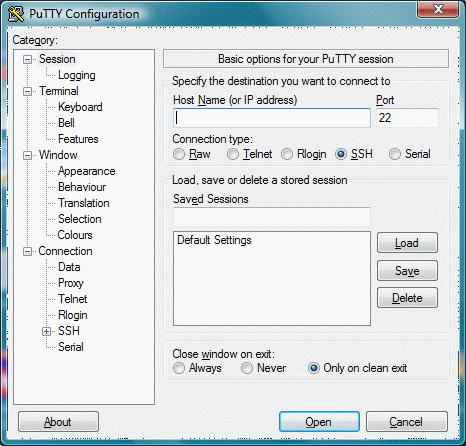Open Serial settings in category tree
Viewport: 466px width, 446px height.
click(x=71, y=347)
